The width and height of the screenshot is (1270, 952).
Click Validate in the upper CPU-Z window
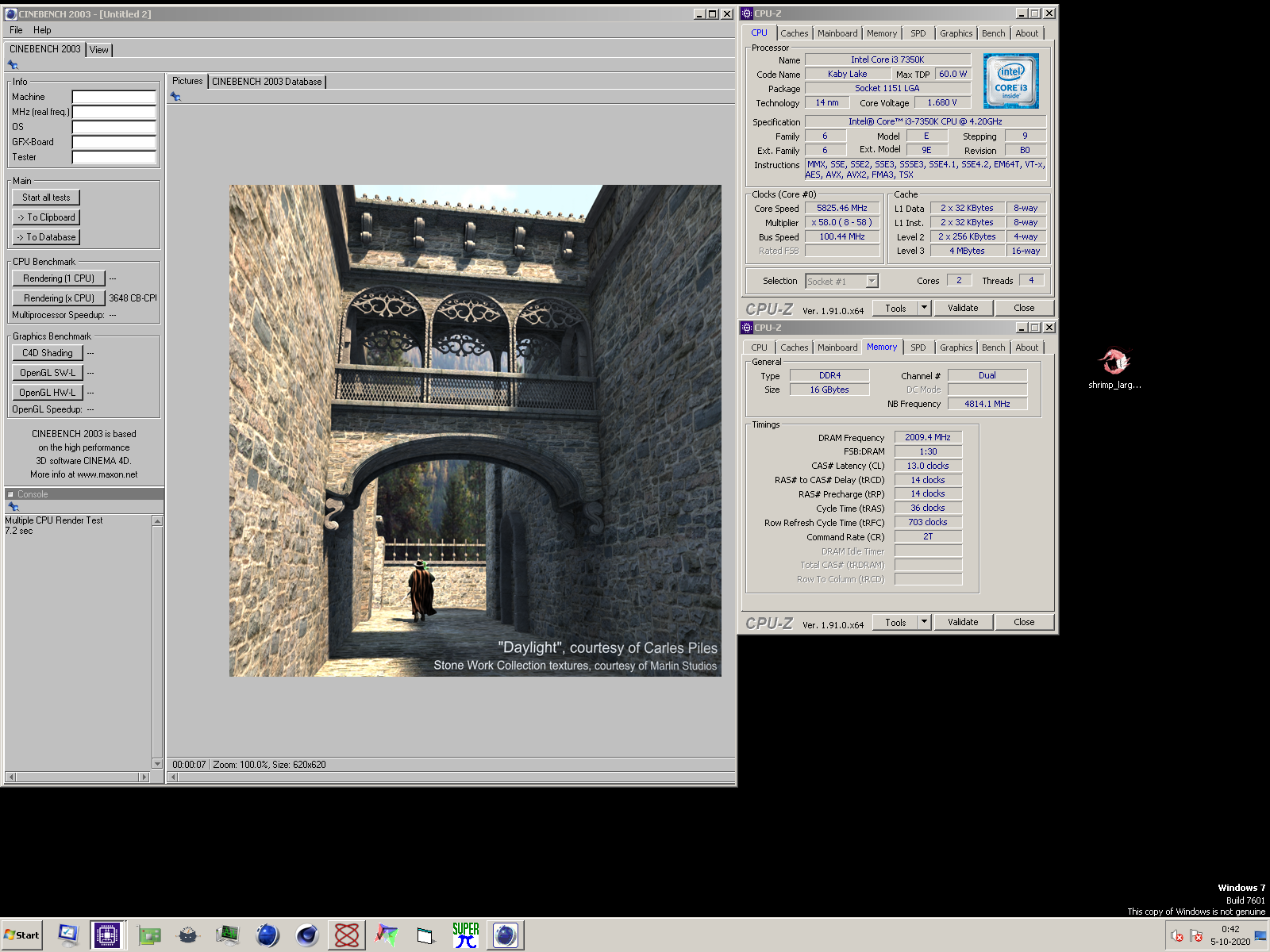tap(963, 308)
